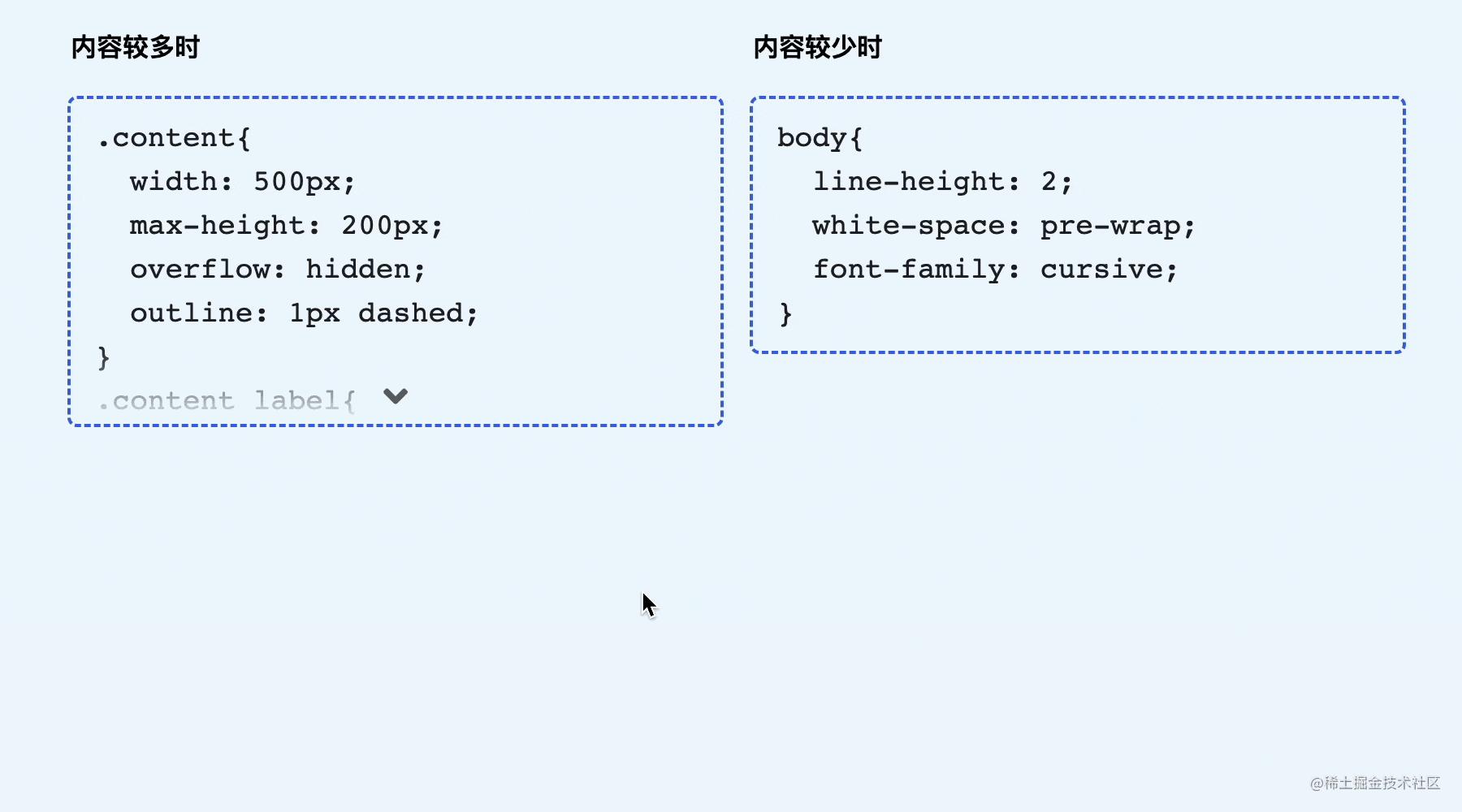The height and width of the screenshot is (812, 1462).
Task: Expand the code block with the down chevron
Action: 396,396
